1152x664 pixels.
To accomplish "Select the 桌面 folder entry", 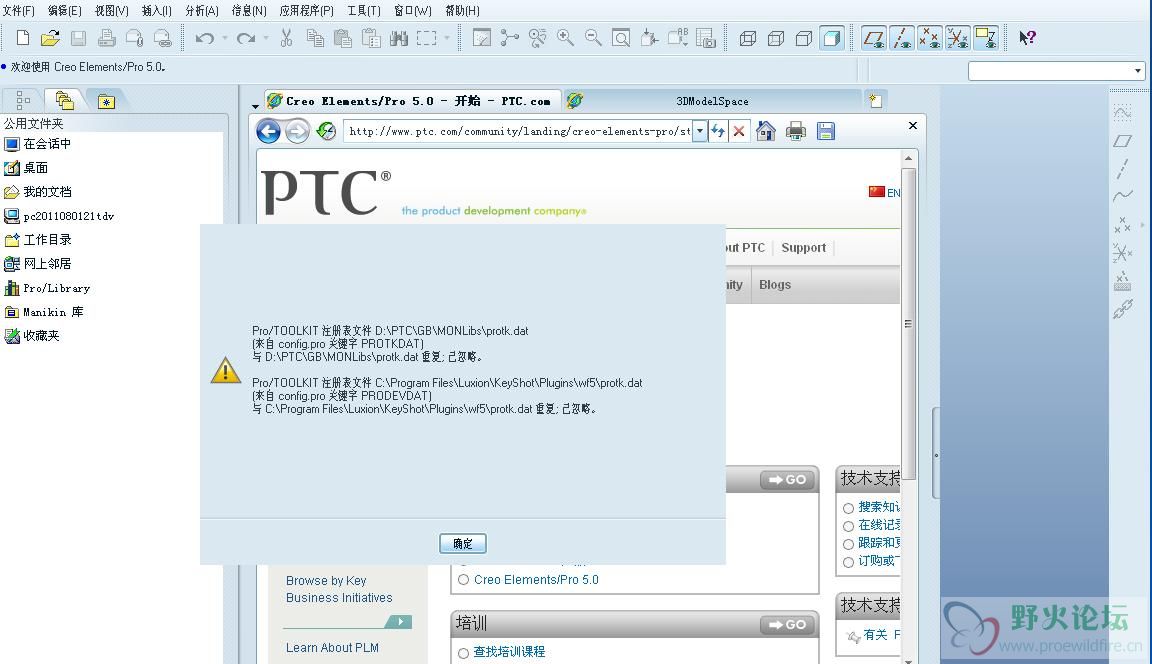I will (26, 167).
